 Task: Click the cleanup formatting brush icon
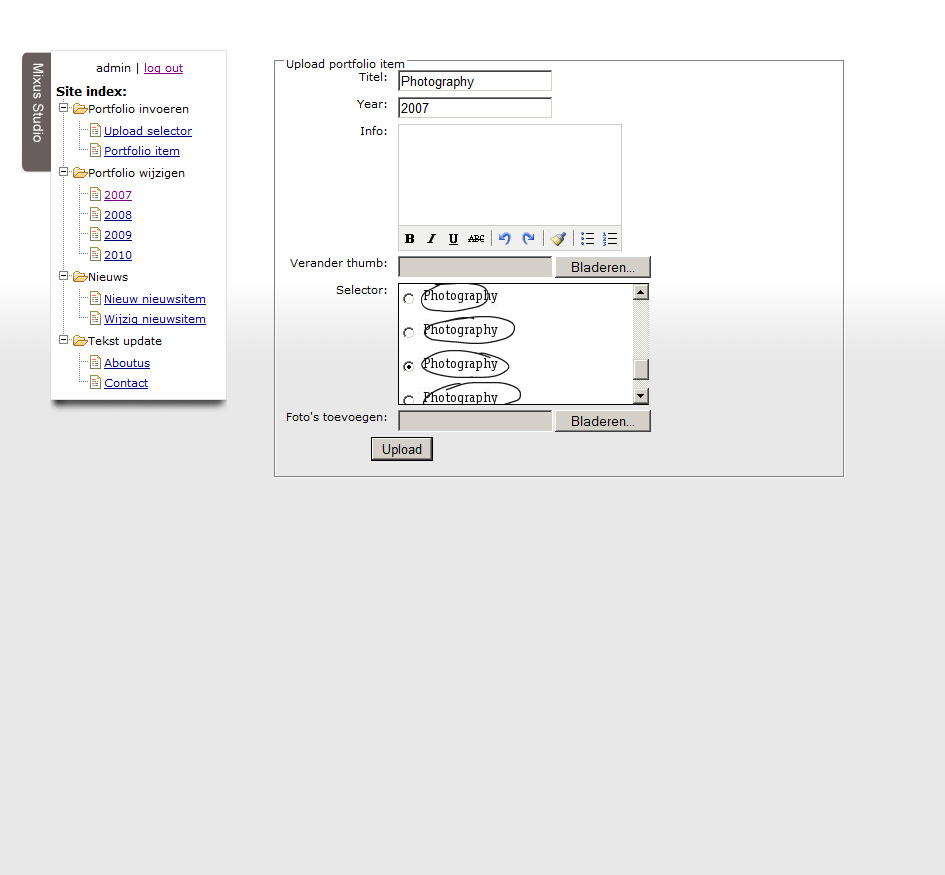tap(558, 239)
